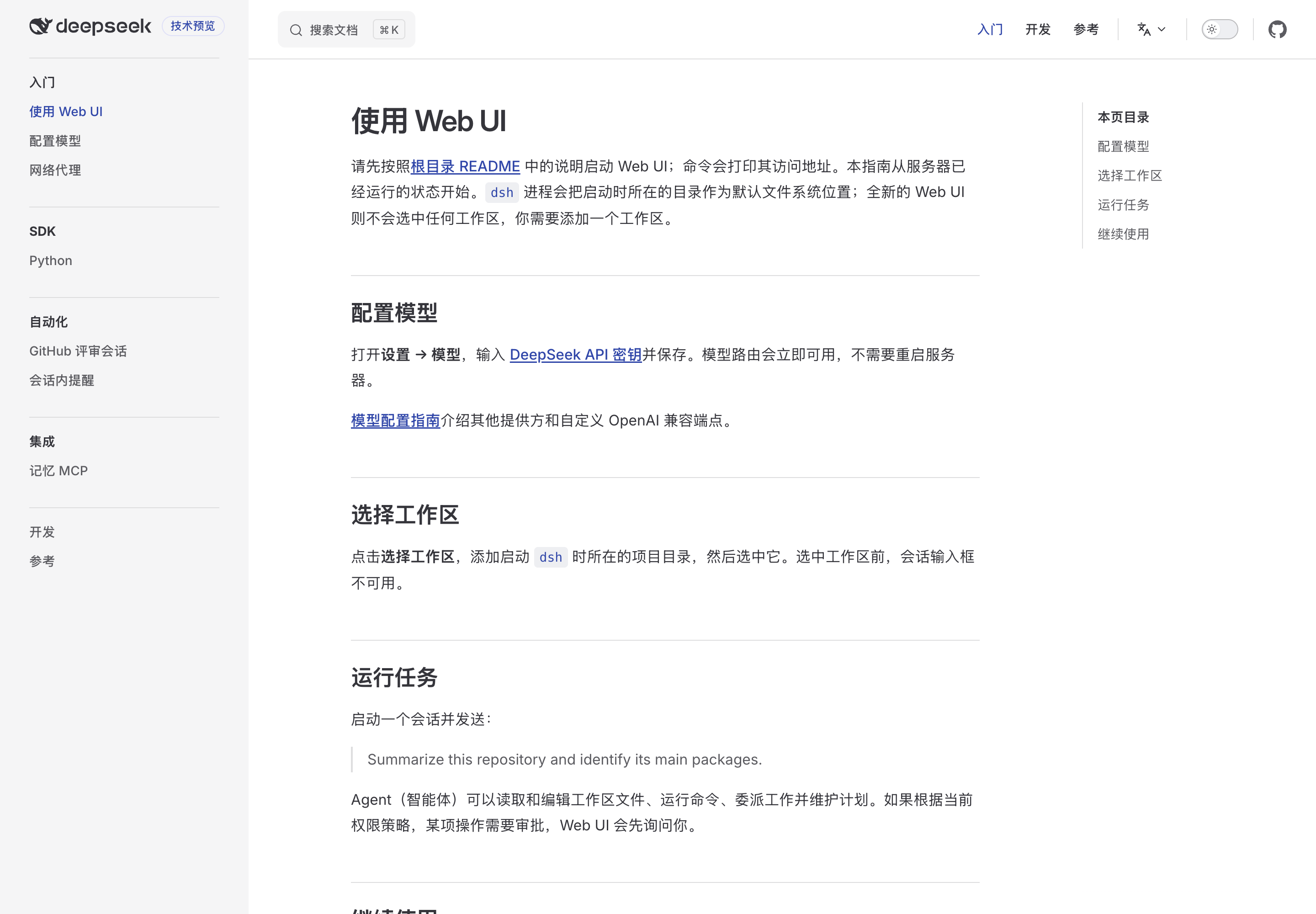The height and width of the screenshot is (914, 1316).
Task: Open 配置模型 in the sidebar
Action: 55,141
